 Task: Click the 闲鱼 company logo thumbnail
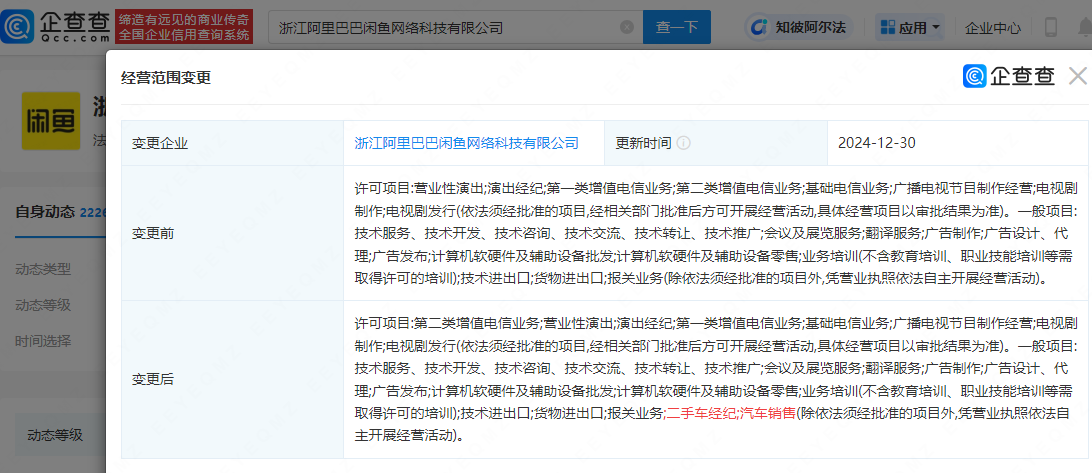[51, 121]
